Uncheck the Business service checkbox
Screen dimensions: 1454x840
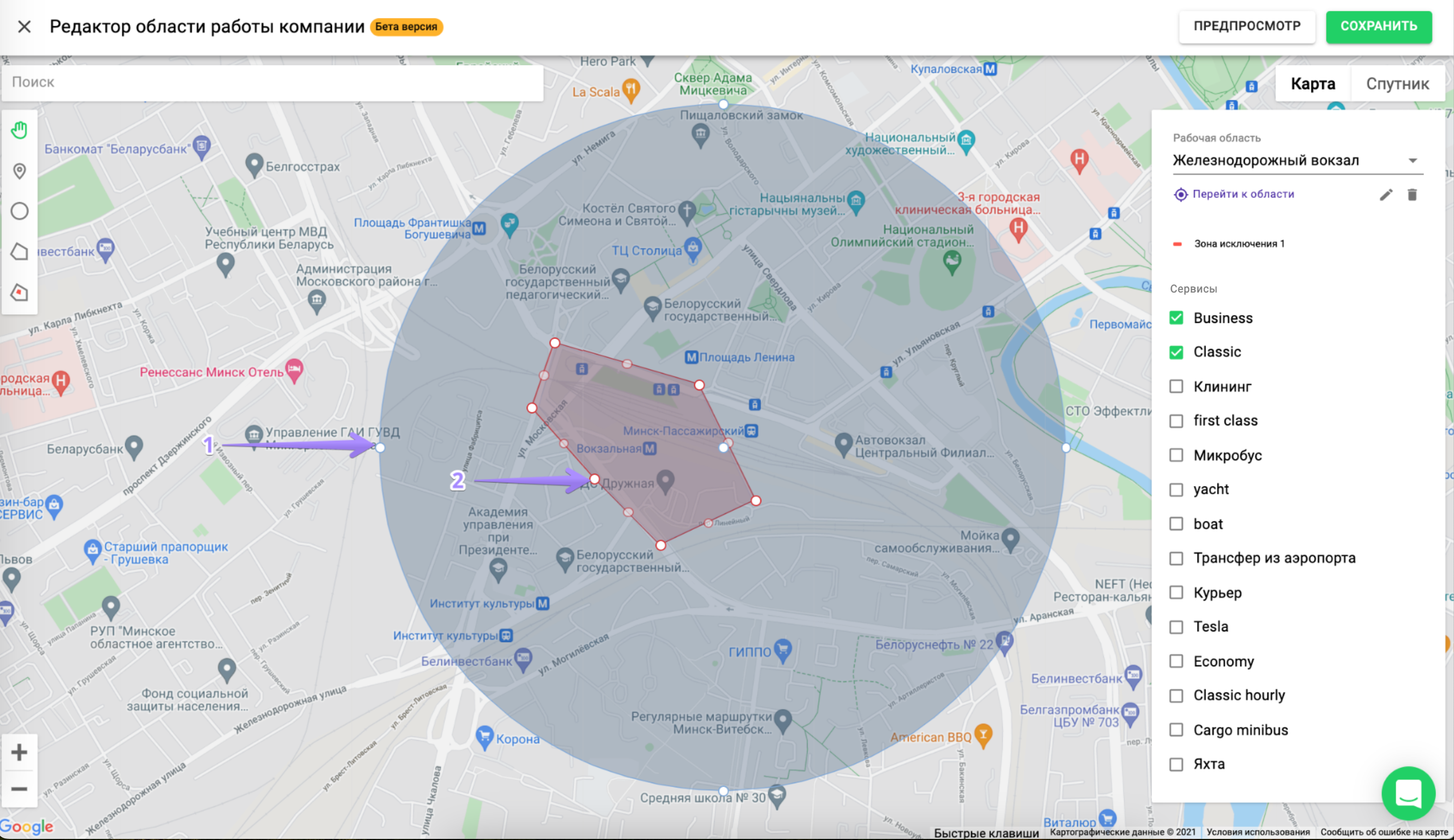pos(1176,318)
